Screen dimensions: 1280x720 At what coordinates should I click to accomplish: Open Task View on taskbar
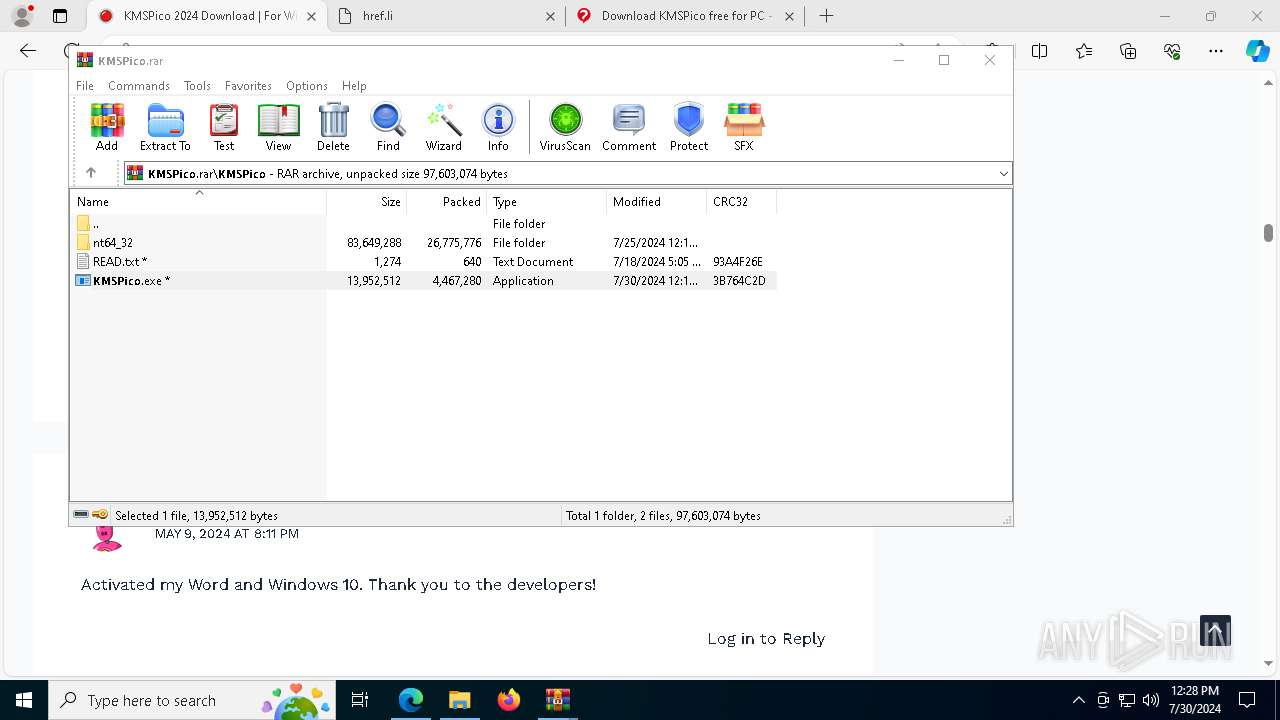point(360,700)
